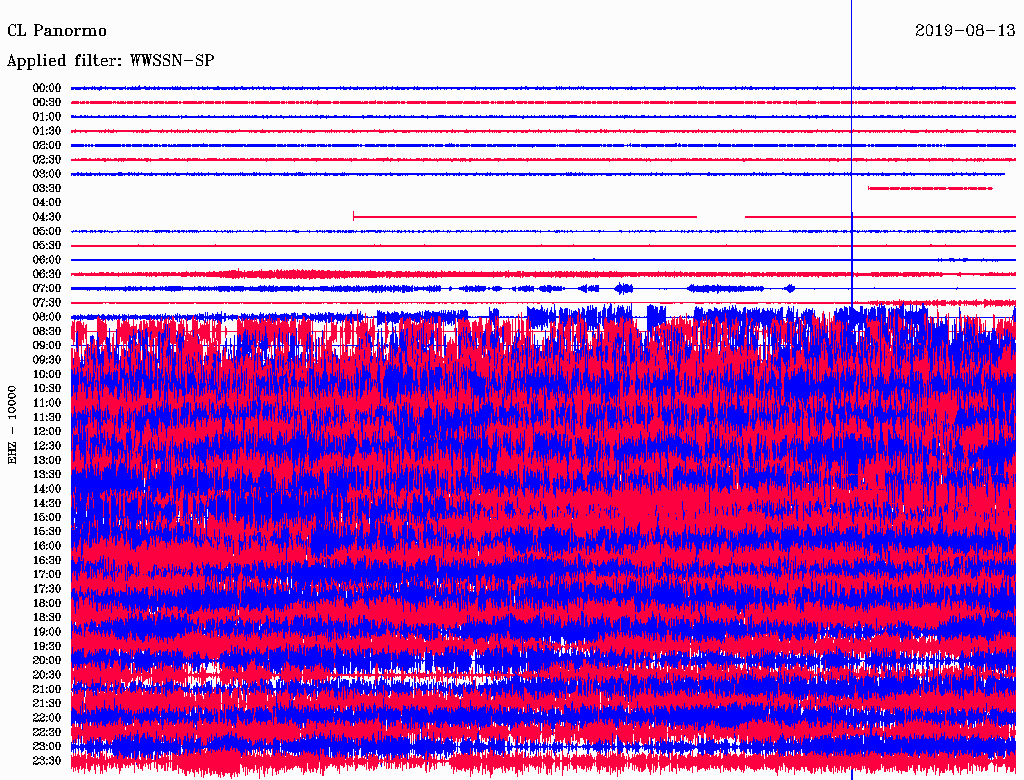Select the 11:30 time label
Image resolution: width=1024 pixels, height=780 pixels.
click(x=47, y=417)
